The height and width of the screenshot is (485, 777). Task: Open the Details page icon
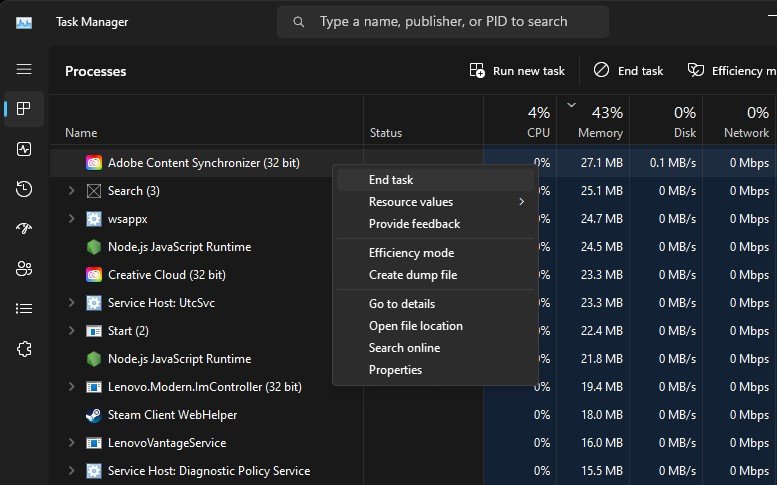click(24, 309)
